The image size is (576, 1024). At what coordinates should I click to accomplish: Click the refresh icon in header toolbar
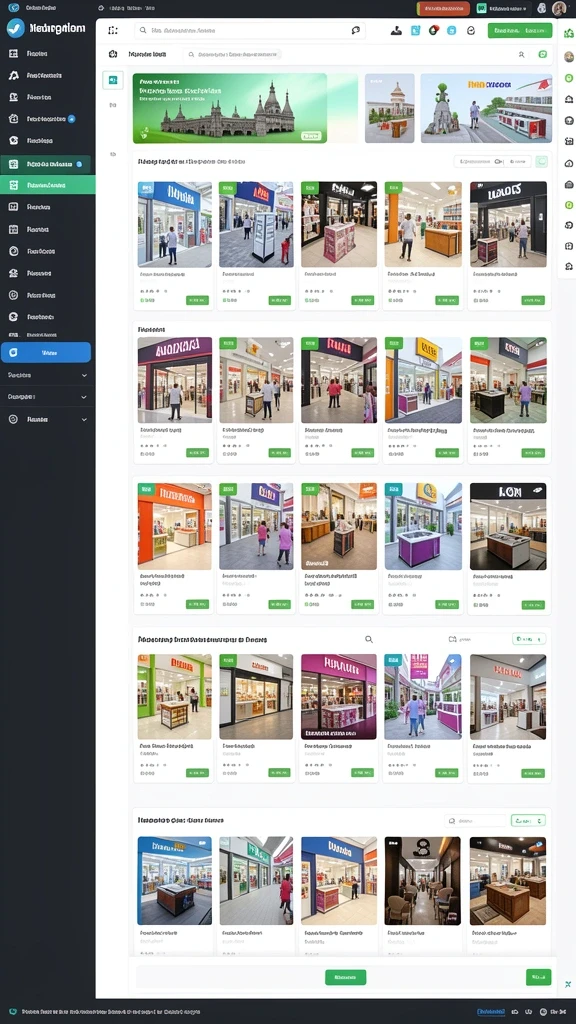coord(471,30)
